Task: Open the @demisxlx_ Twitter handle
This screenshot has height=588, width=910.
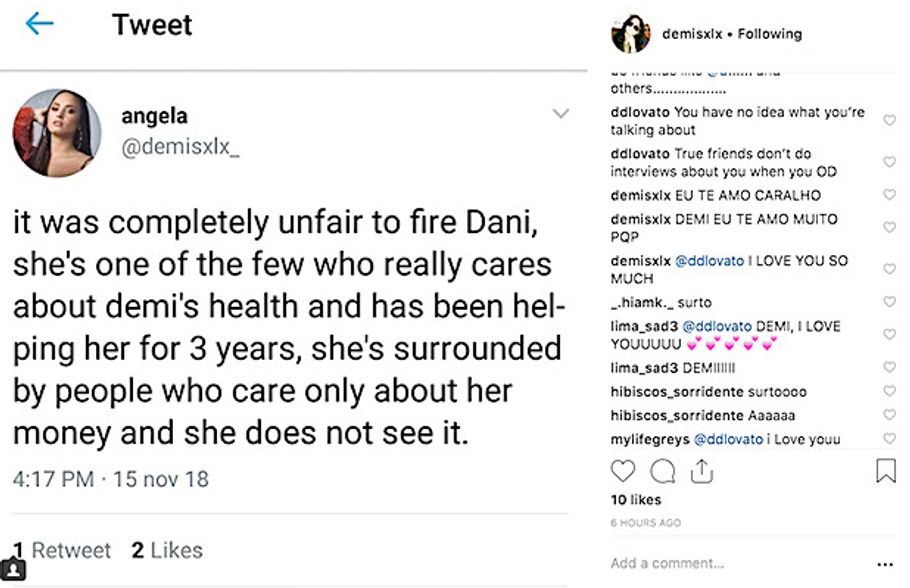Action: point(181,148)
